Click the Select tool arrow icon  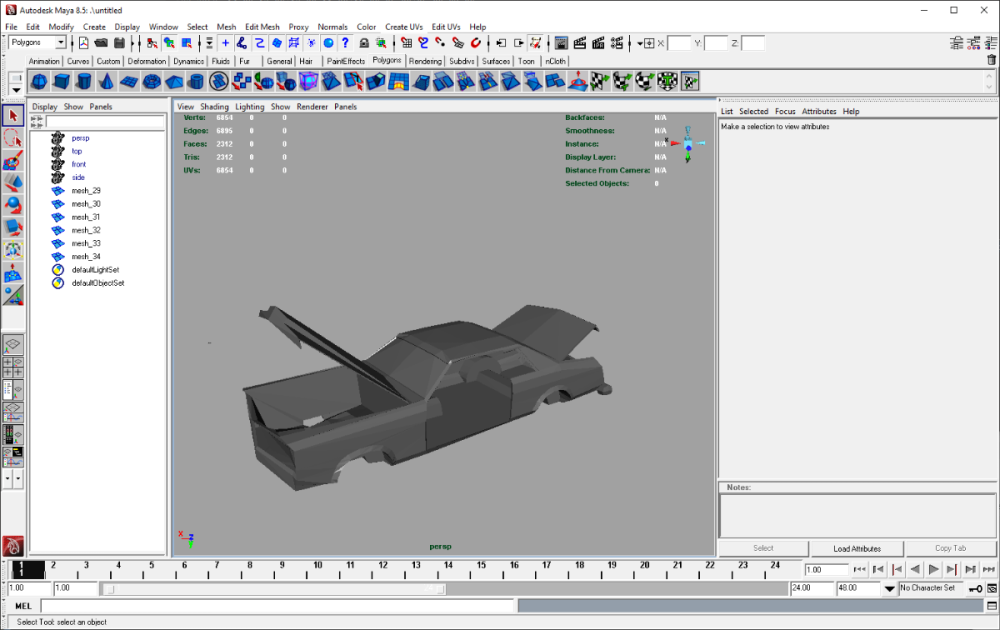point(13,116)
